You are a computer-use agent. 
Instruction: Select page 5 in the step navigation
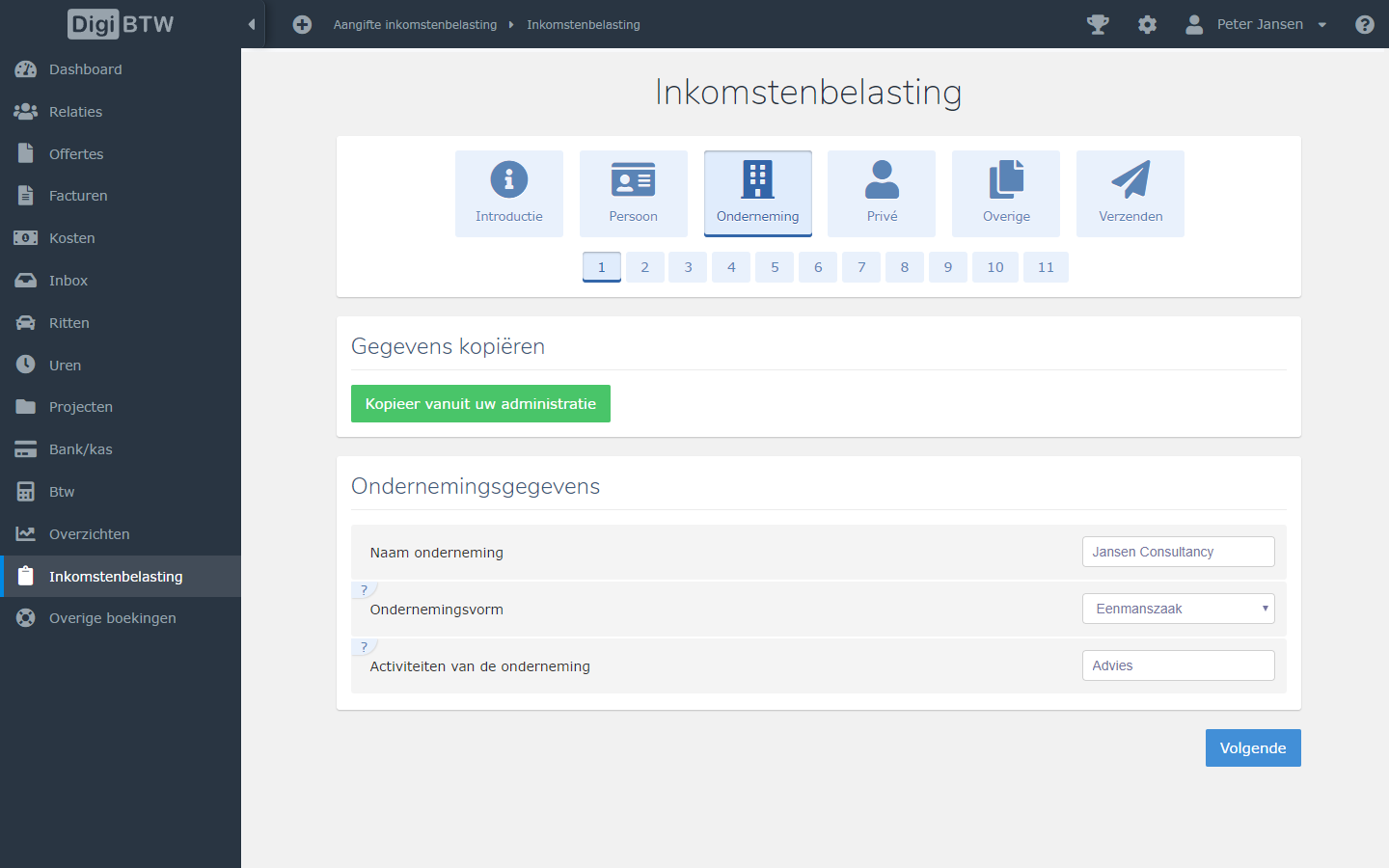click(775, 267)
